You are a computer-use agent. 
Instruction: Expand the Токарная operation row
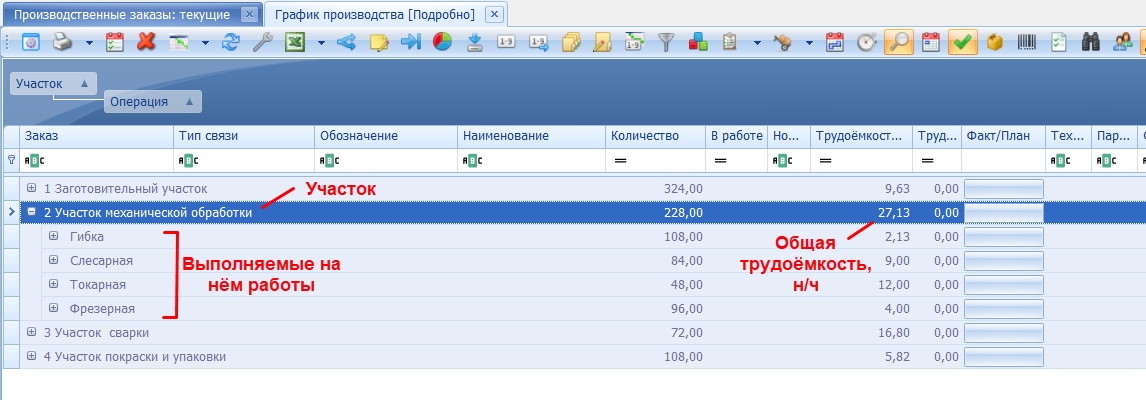pos(53,284)
